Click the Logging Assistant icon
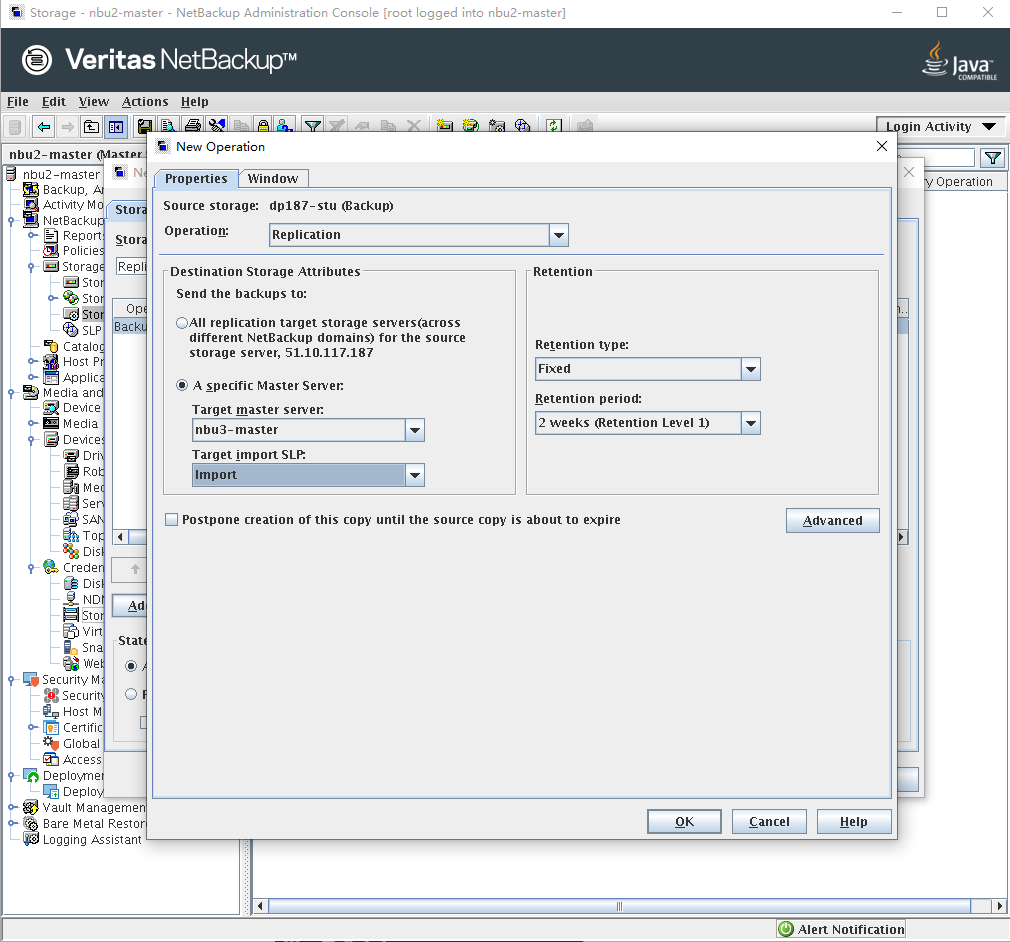Viewport: 1010px width, 942px height. (31, 840)
